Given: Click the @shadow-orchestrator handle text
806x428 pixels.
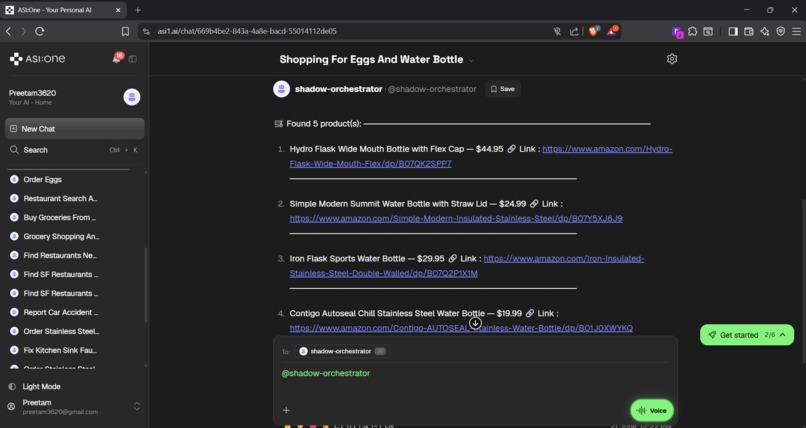Looking at the screenshot, I should coord(432,89).
